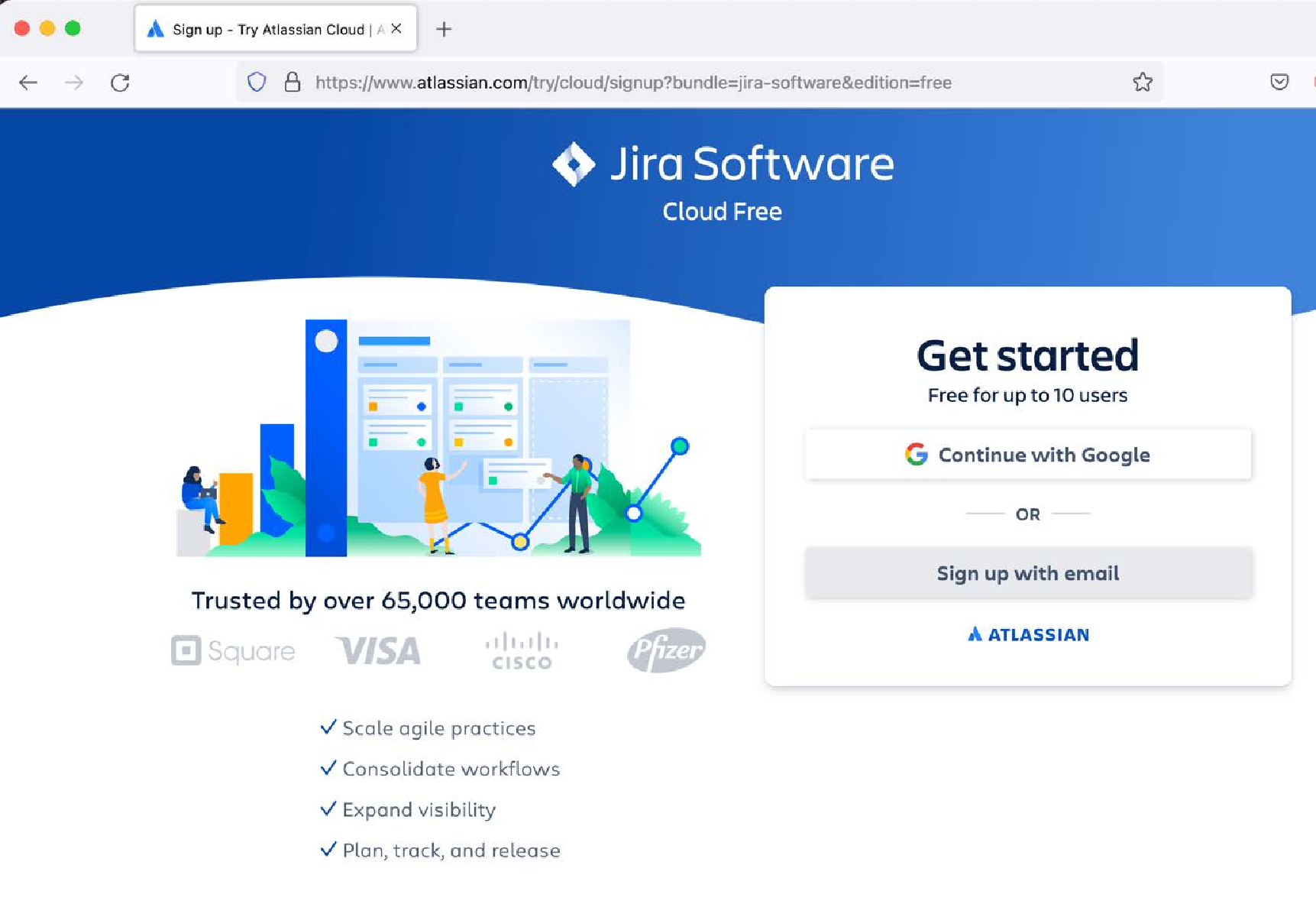1316x917 pixels.
Task: Close the Sign up Atlassian tab
Action: [396, 28]
